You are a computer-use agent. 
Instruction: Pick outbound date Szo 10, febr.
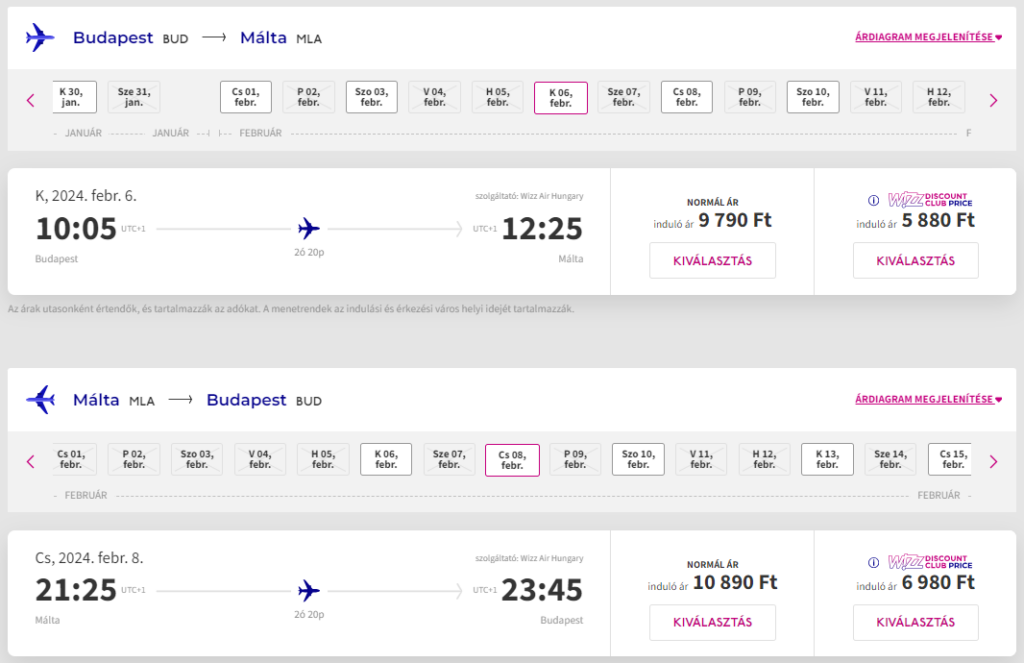pos(812,97)
